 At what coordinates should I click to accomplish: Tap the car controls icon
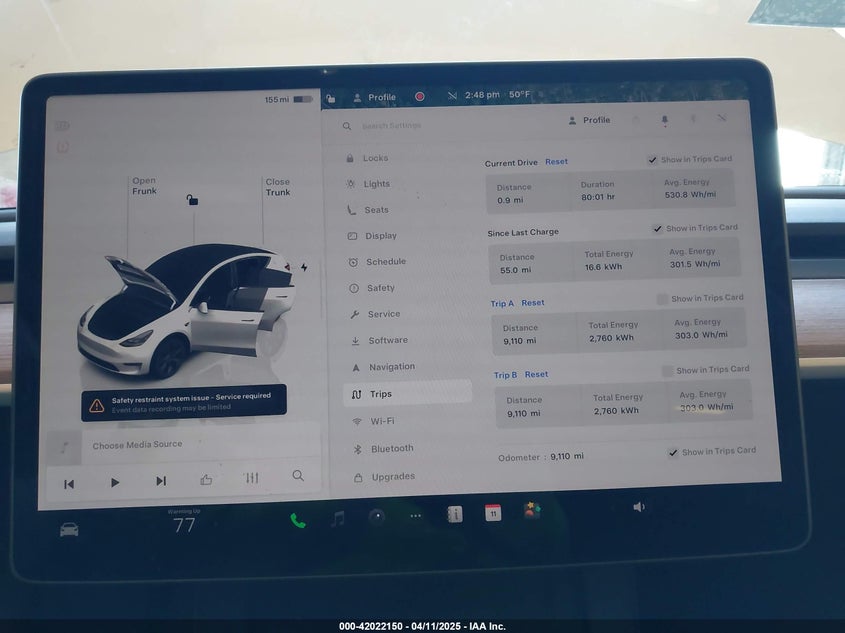(x=69, y=529)
